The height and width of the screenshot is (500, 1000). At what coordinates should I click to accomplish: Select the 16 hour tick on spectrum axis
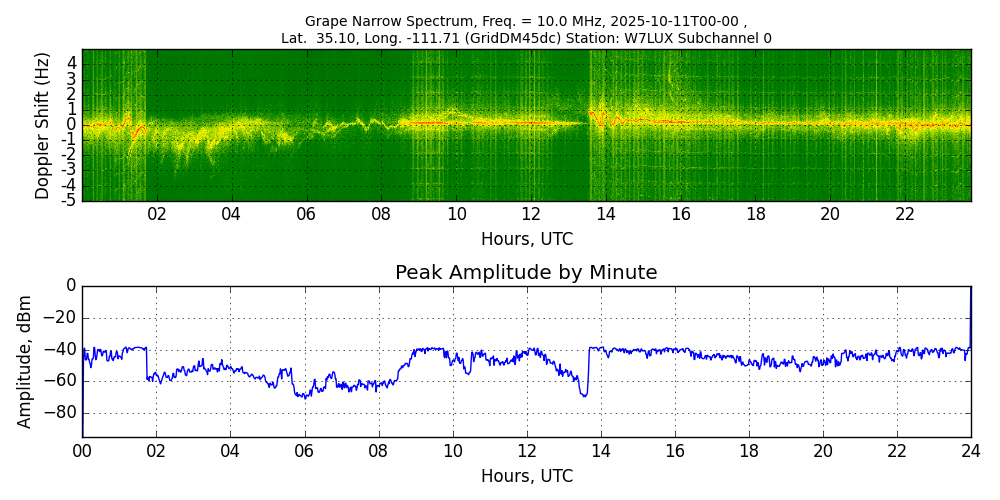681,214
